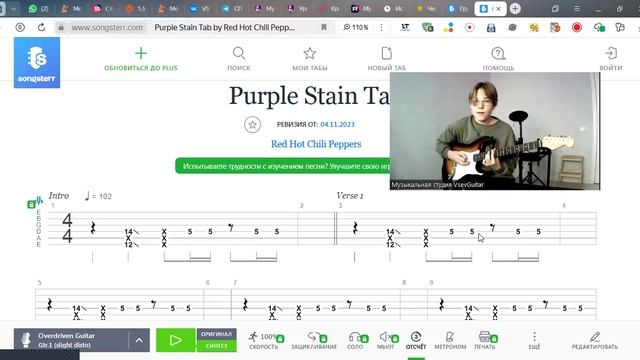640x360 pixels.
Task: Click the tempo marking 102
Action: point(99,196)
